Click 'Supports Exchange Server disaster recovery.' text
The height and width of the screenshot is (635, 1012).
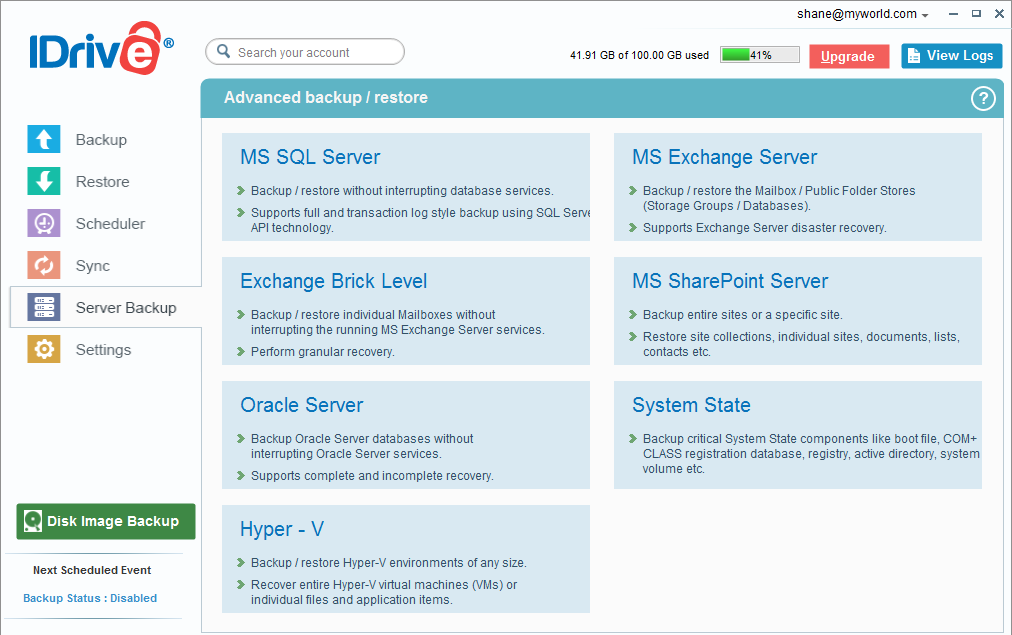(764, 228)
